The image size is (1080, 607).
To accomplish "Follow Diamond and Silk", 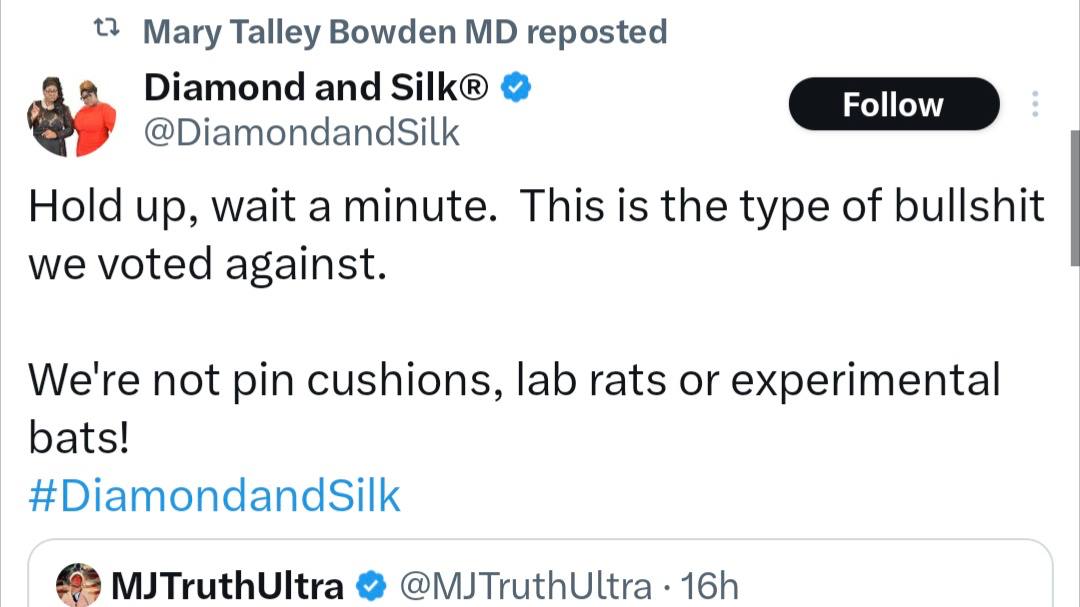I will [893, 104].
